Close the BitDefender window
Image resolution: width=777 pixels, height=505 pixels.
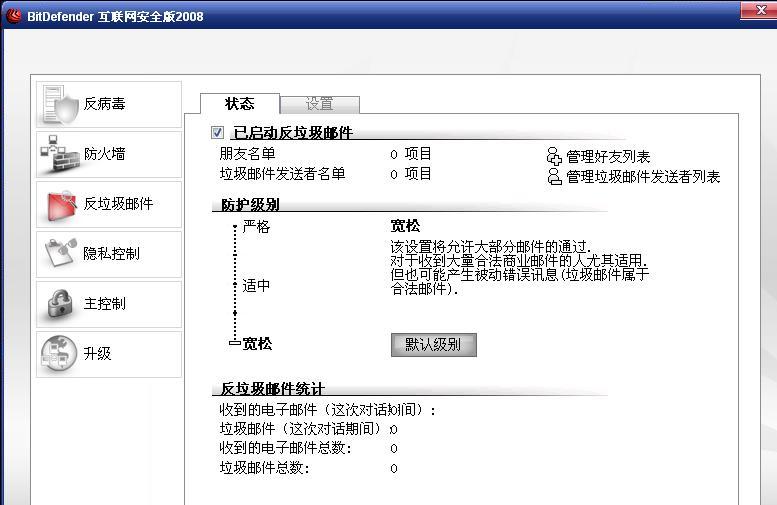(759, 10)
